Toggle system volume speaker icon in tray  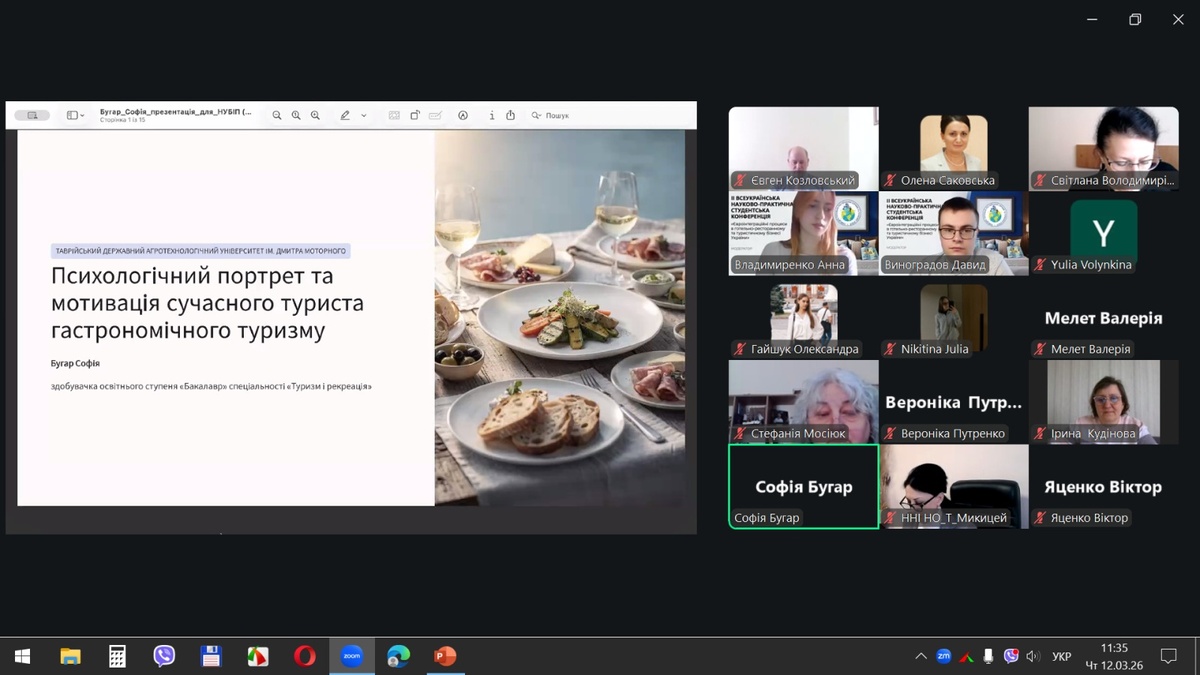point(1033,656)
